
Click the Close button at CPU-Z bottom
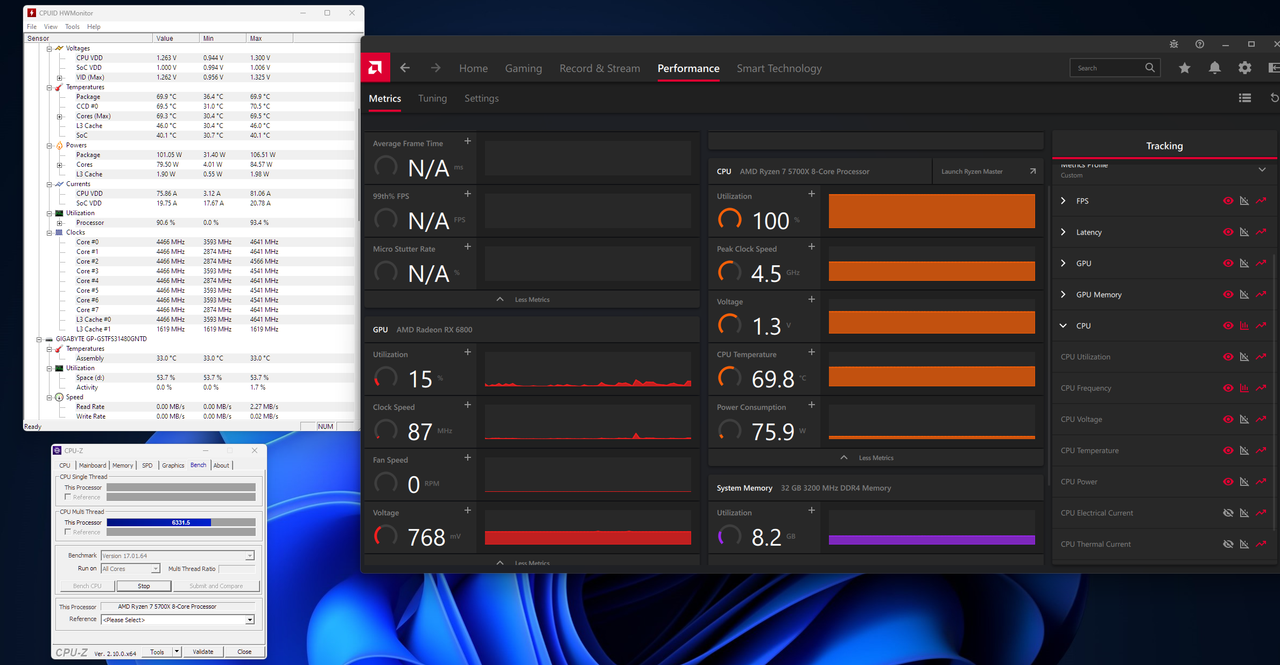(244, 651)
